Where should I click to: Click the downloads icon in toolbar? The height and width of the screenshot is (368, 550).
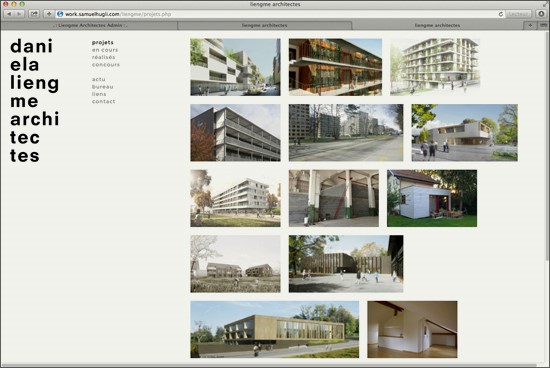pos(541,14)
